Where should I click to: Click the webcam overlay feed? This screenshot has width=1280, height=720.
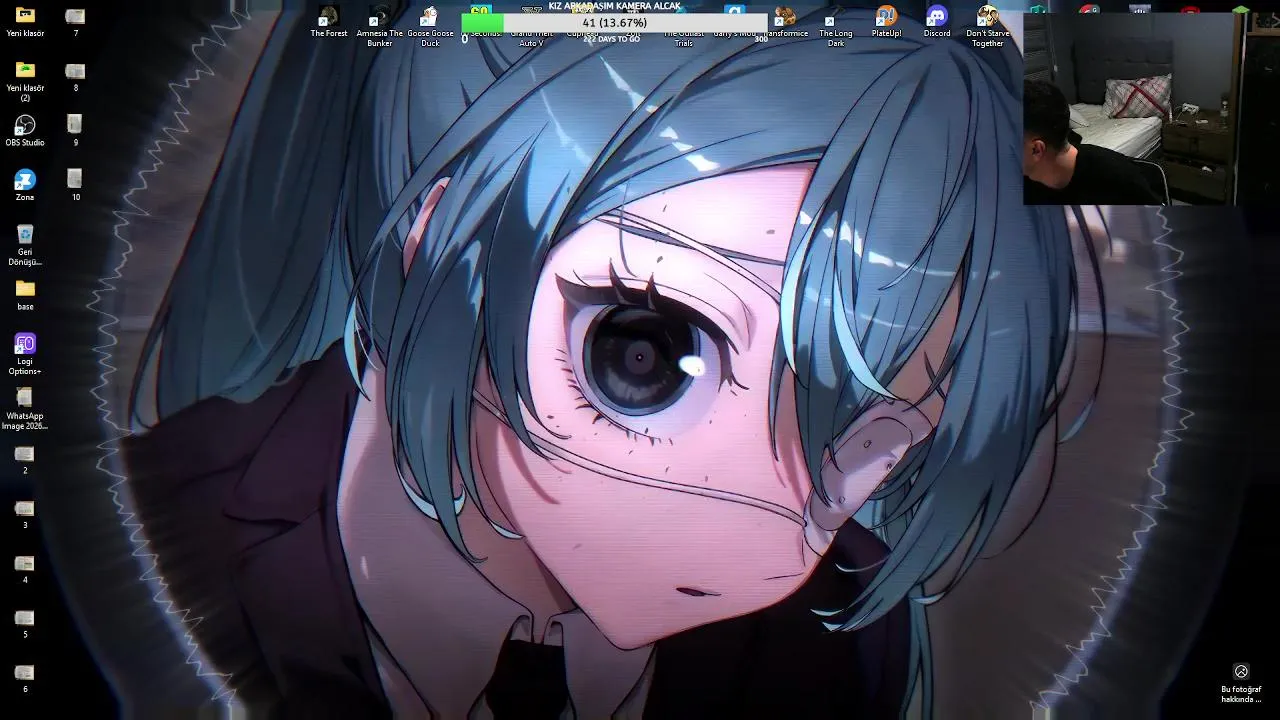(1129, 108)
